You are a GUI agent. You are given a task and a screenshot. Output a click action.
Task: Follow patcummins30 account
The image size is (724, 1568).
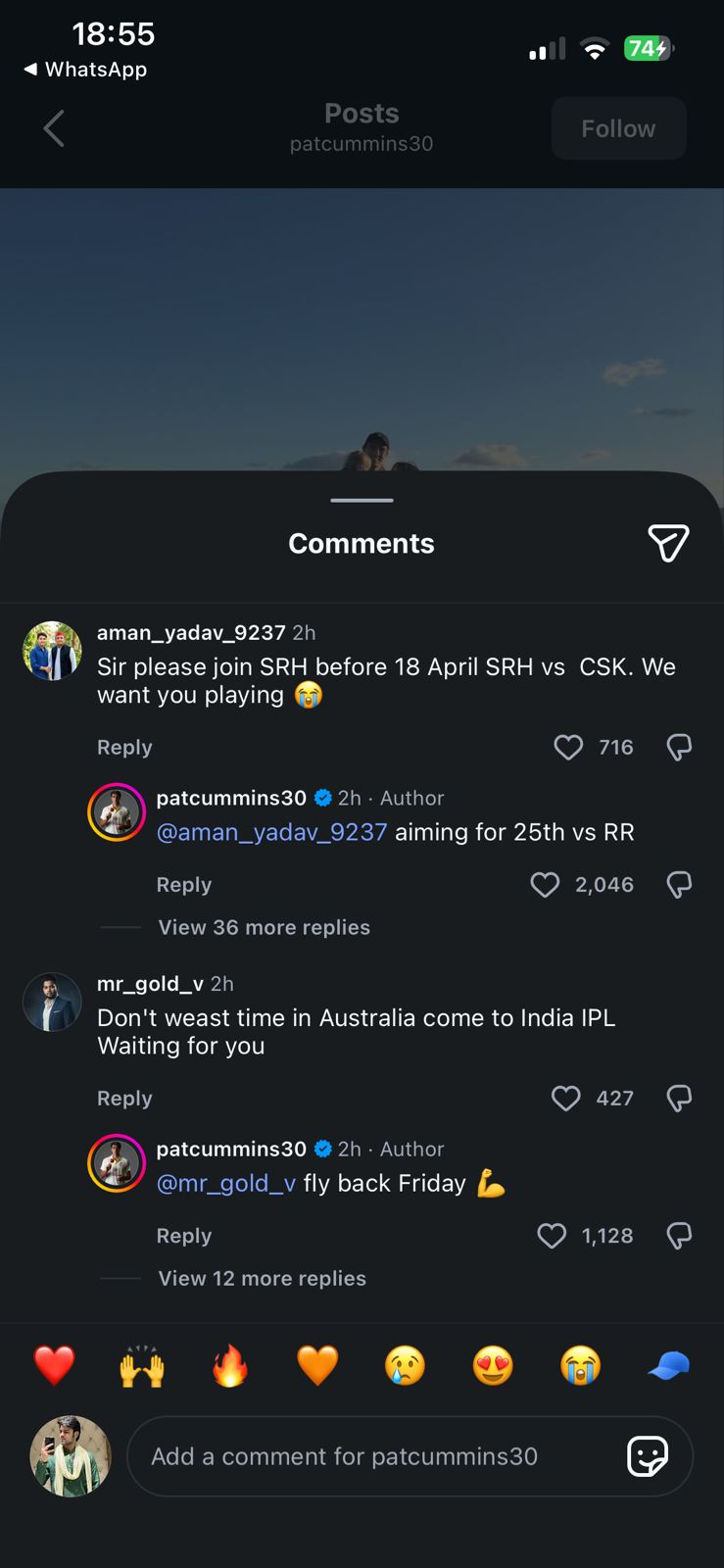(618, 128)
